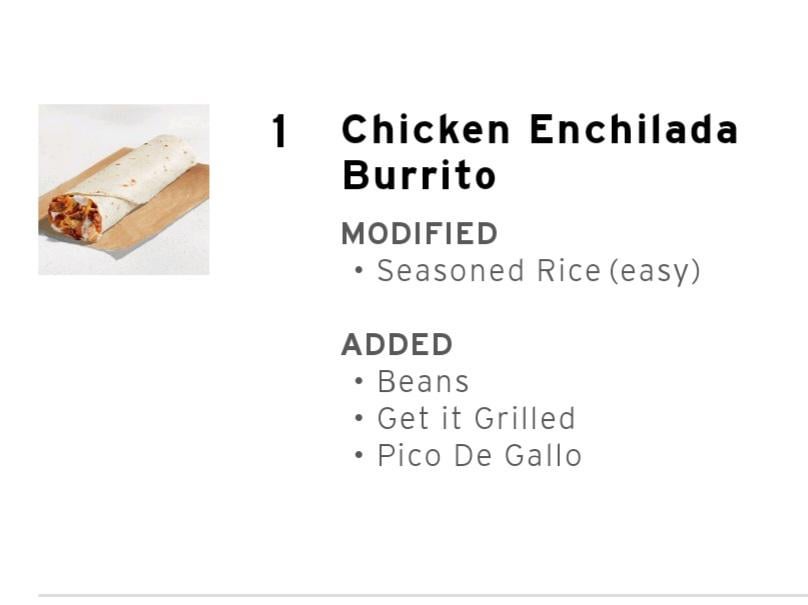Screen dimensions: 808x605
Task: Select the Beans add-on
Action: point(423,382)
